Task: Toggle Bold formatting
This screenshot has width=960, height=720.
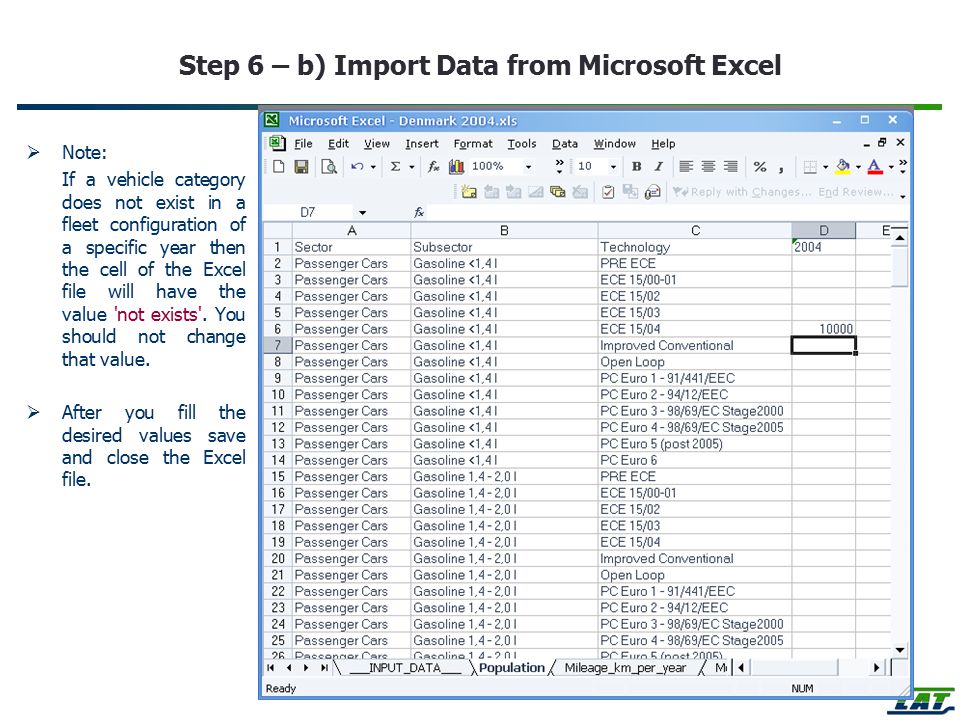Action: click(637, 167)
